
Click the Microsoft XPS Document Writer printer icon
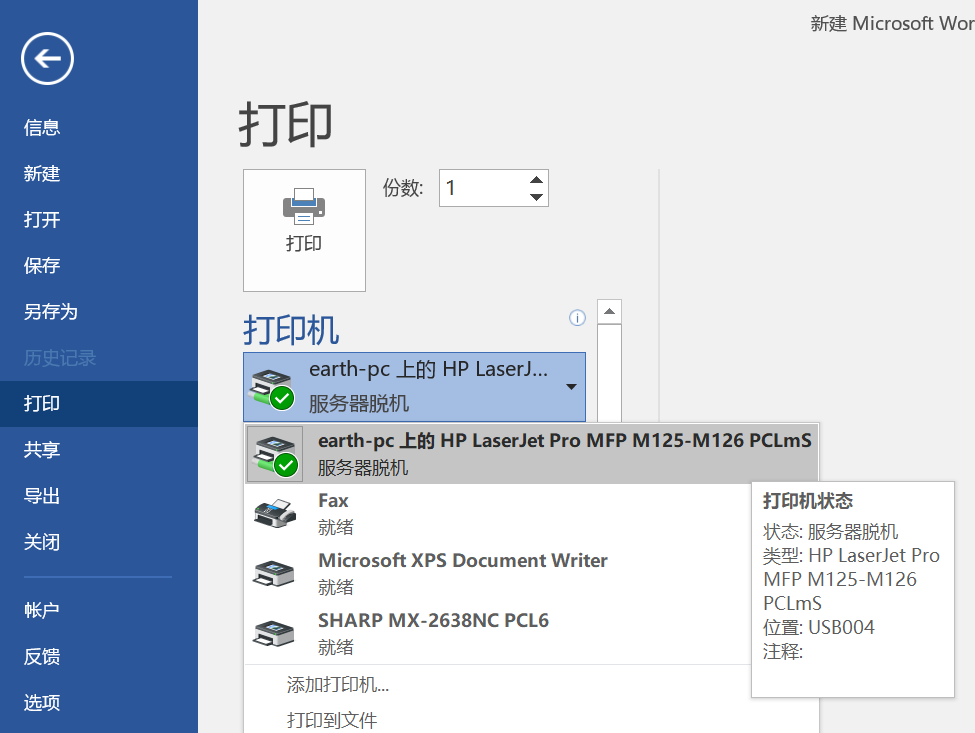(274, 573)
